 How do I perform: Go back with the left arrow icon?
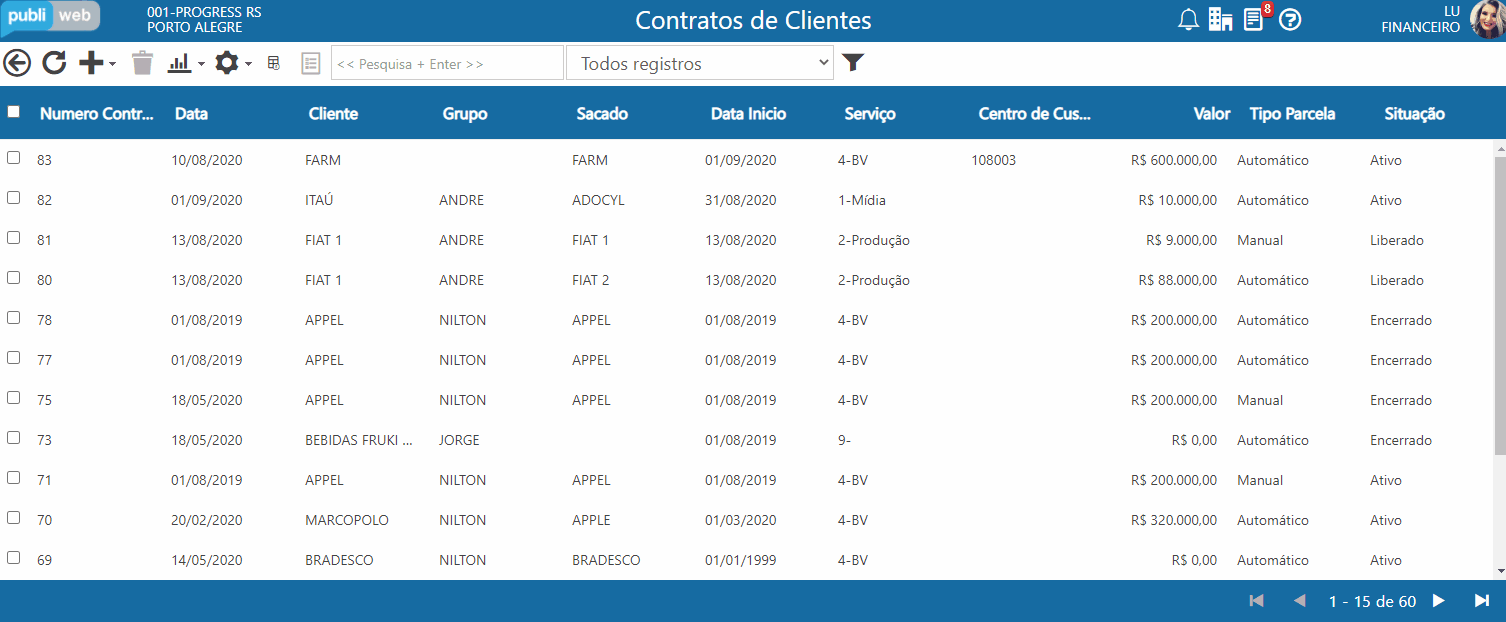(17, 63)
